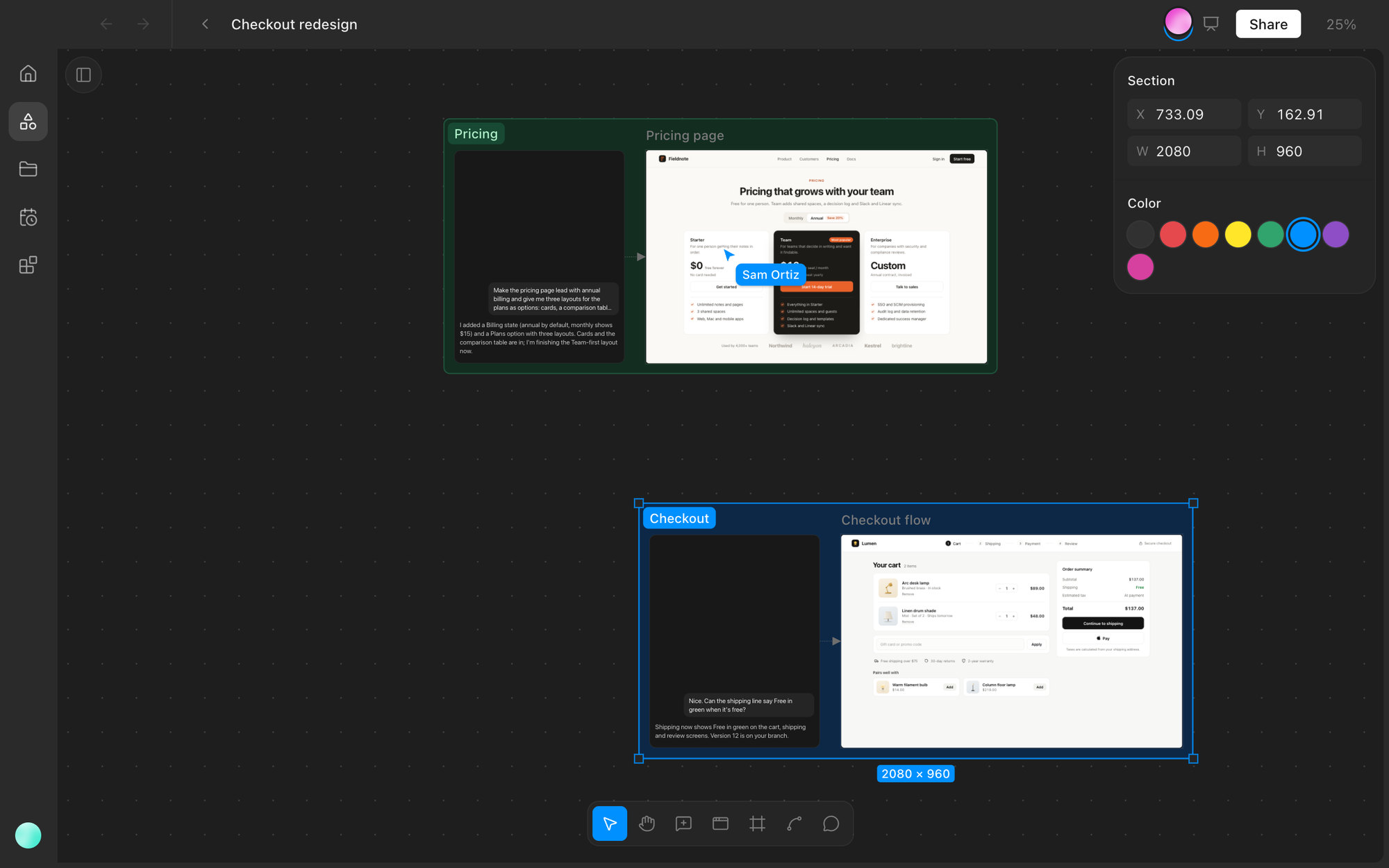Open the shapes icon in left sidebar

click(28, 122)
